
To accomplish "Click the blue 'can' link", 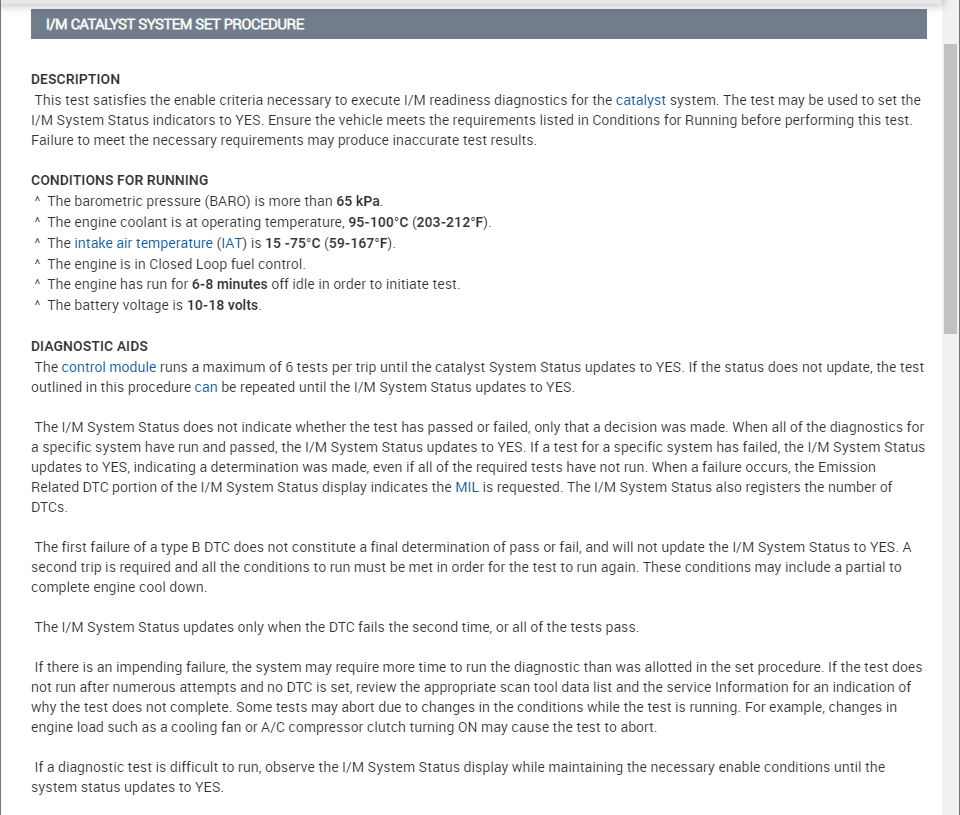I will [x=206, y=388].
